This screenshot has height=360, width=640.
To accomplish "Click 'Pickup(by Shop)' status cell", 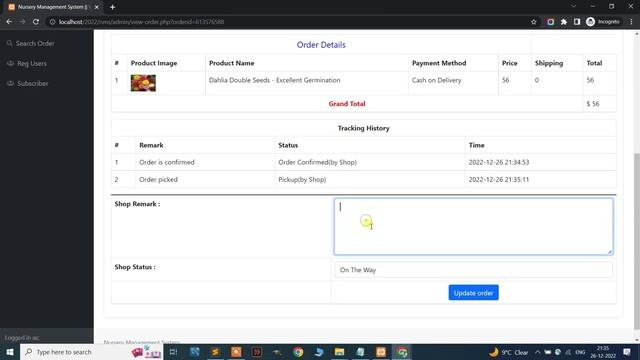I will (302, 179).
